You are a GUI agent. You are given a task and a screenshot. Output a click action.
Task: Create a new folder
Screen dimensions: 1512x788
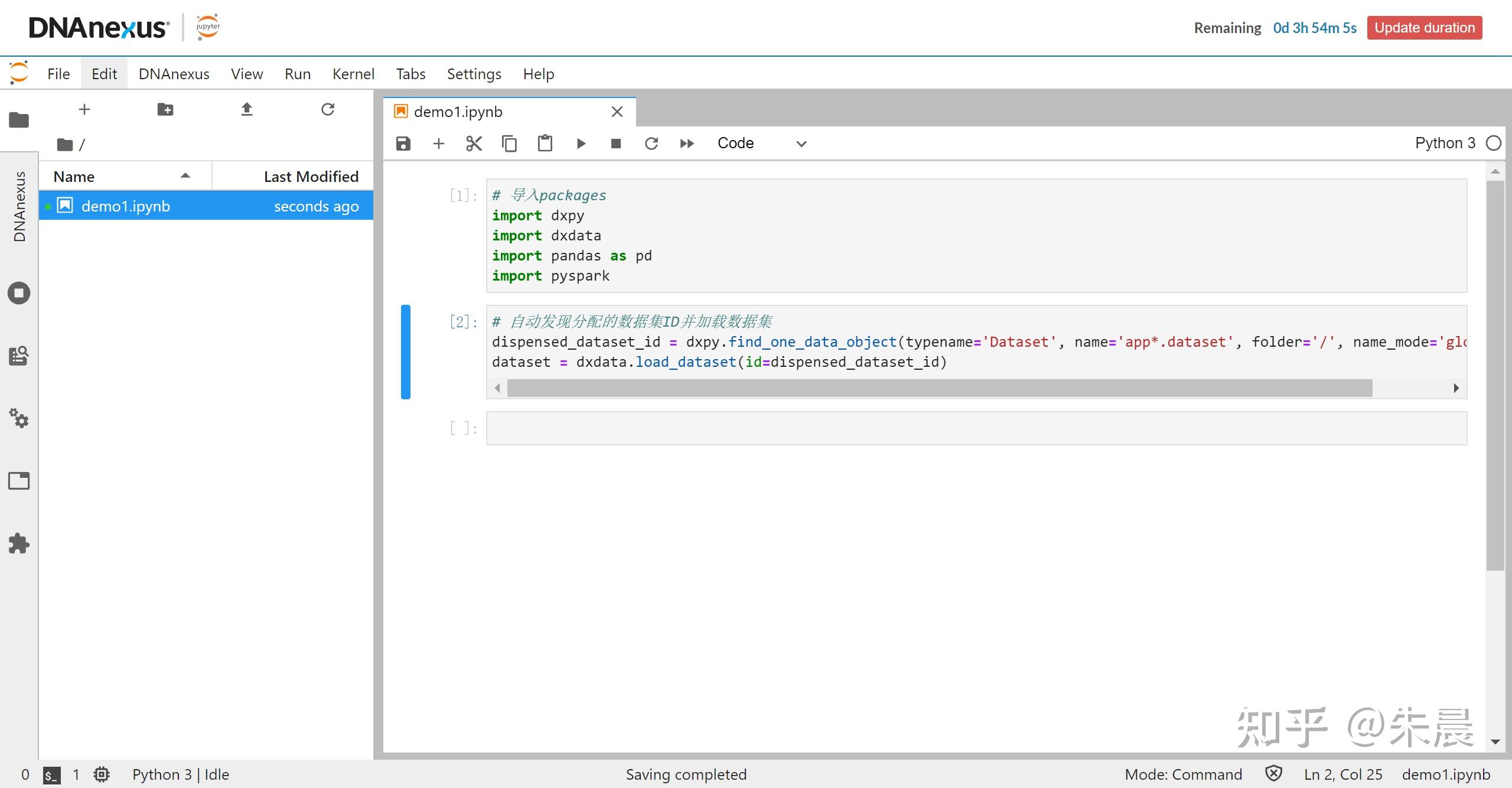click(165, 109)
